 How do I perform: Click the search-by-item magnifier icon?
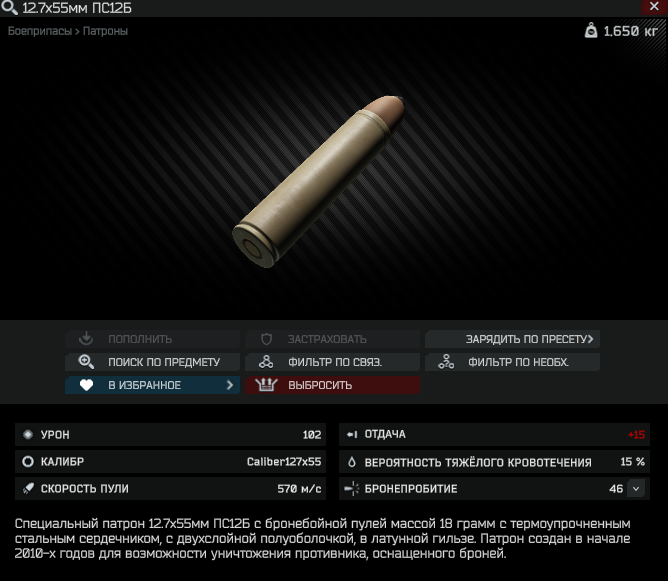coord(86,362)
